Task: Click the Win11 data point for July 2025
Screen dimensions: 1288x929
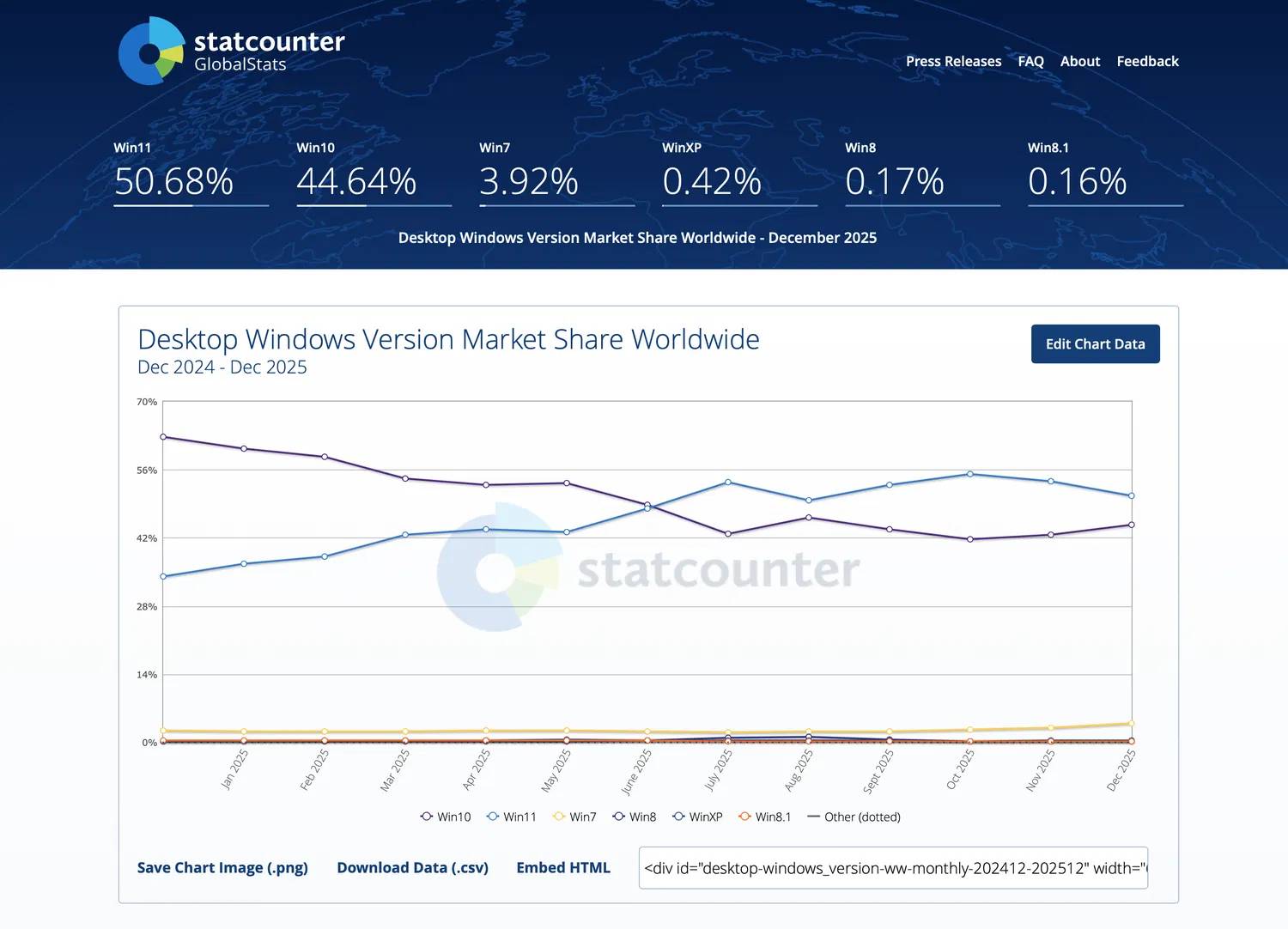Action: point(728,483)
